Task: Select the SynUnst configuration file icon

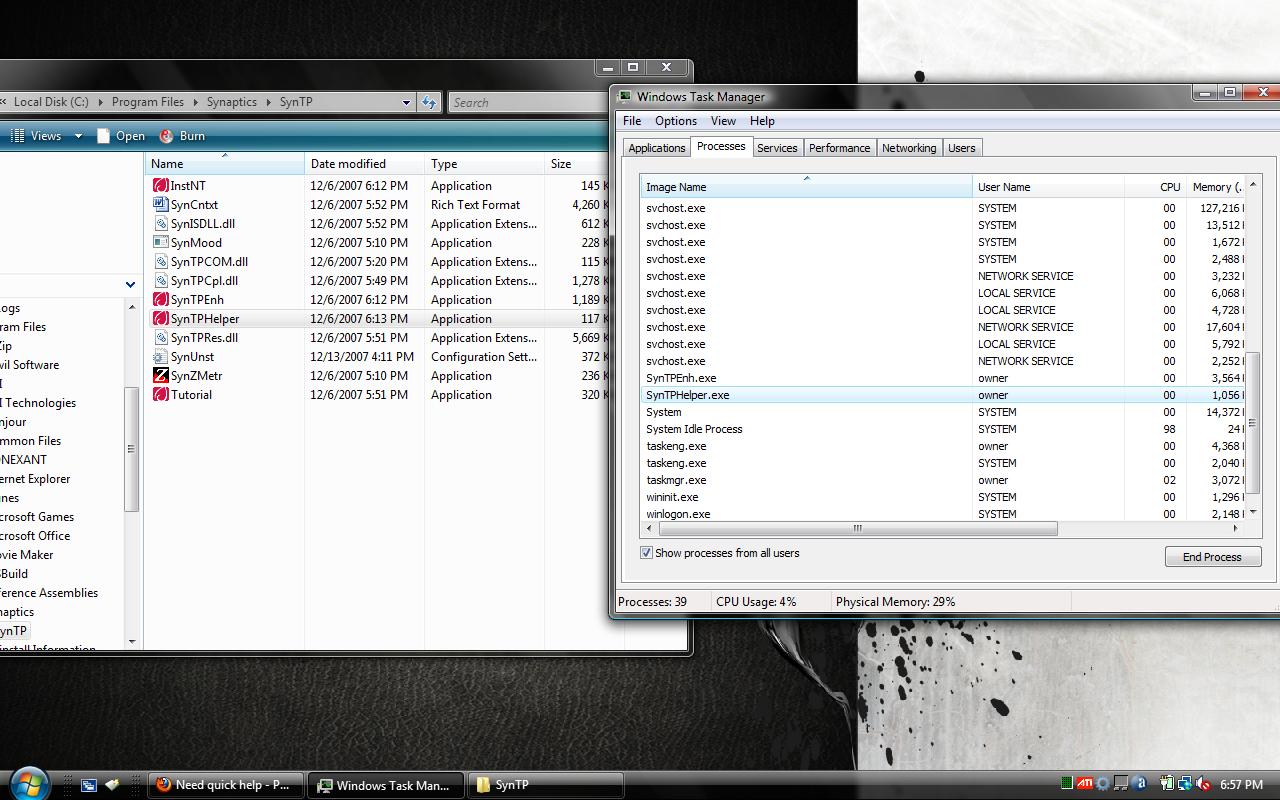Action: (x=160, y=356)
